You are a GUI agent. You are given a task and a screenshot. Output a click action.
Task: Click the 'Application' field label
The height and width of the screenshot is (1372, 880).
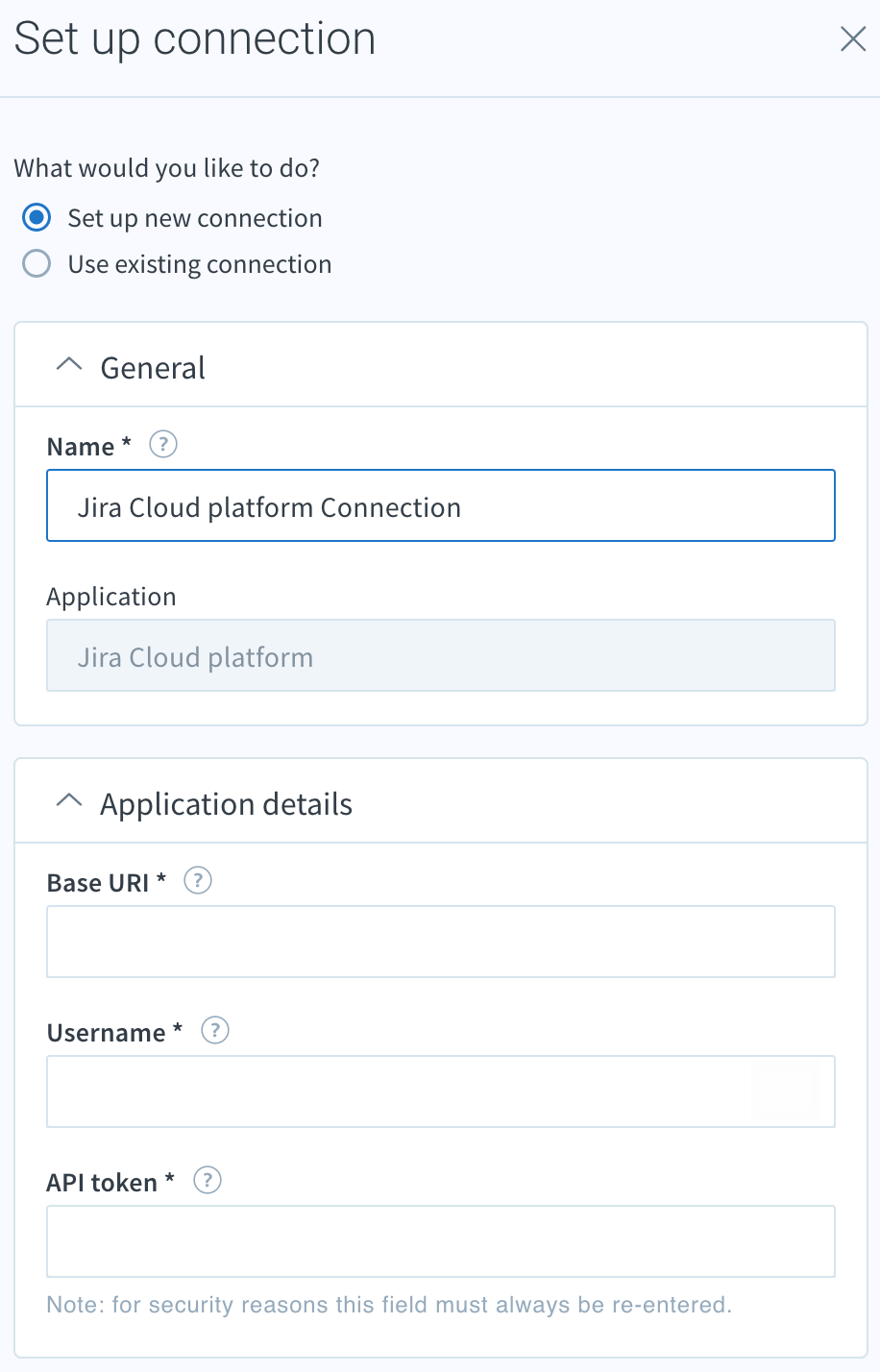[x=111, y=598]
